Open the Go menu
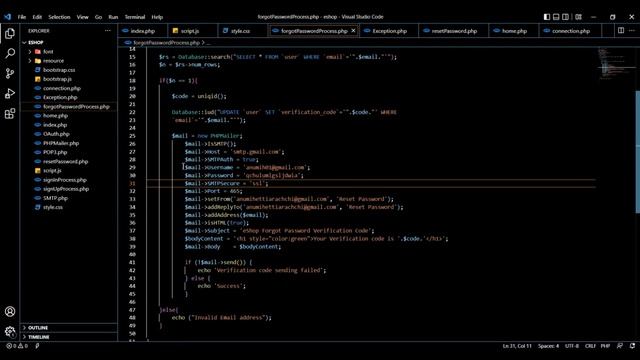The image size is (640, 360). pos(98,17)
